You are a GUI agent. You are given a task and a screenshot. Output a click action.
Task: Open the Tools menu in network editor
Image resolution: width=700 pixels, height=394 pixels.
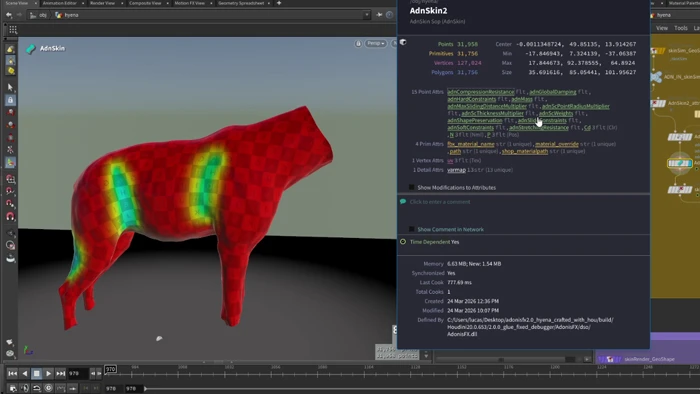(681, 28)
